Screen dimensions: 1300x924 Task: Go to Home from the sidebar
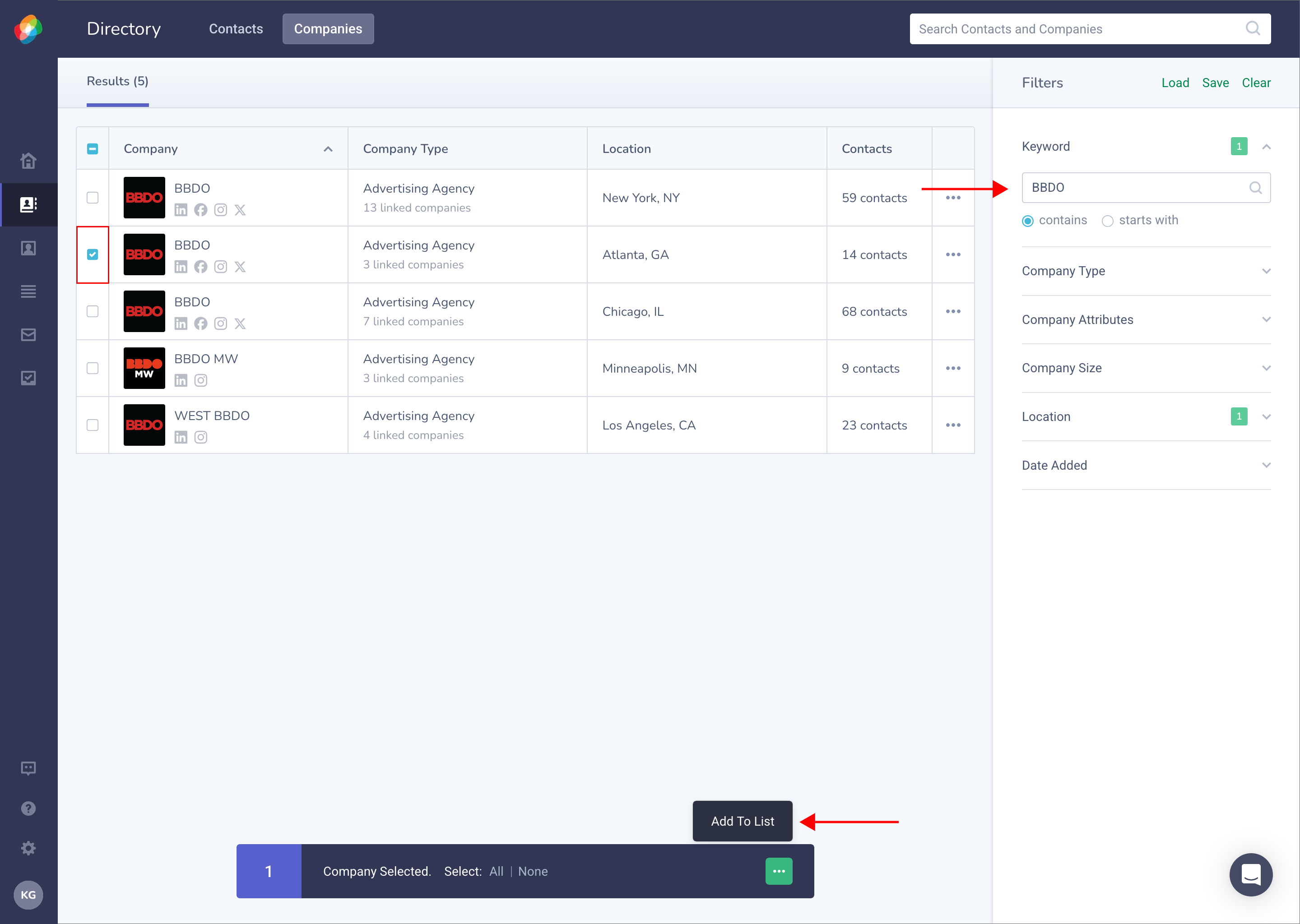[28, 161]
